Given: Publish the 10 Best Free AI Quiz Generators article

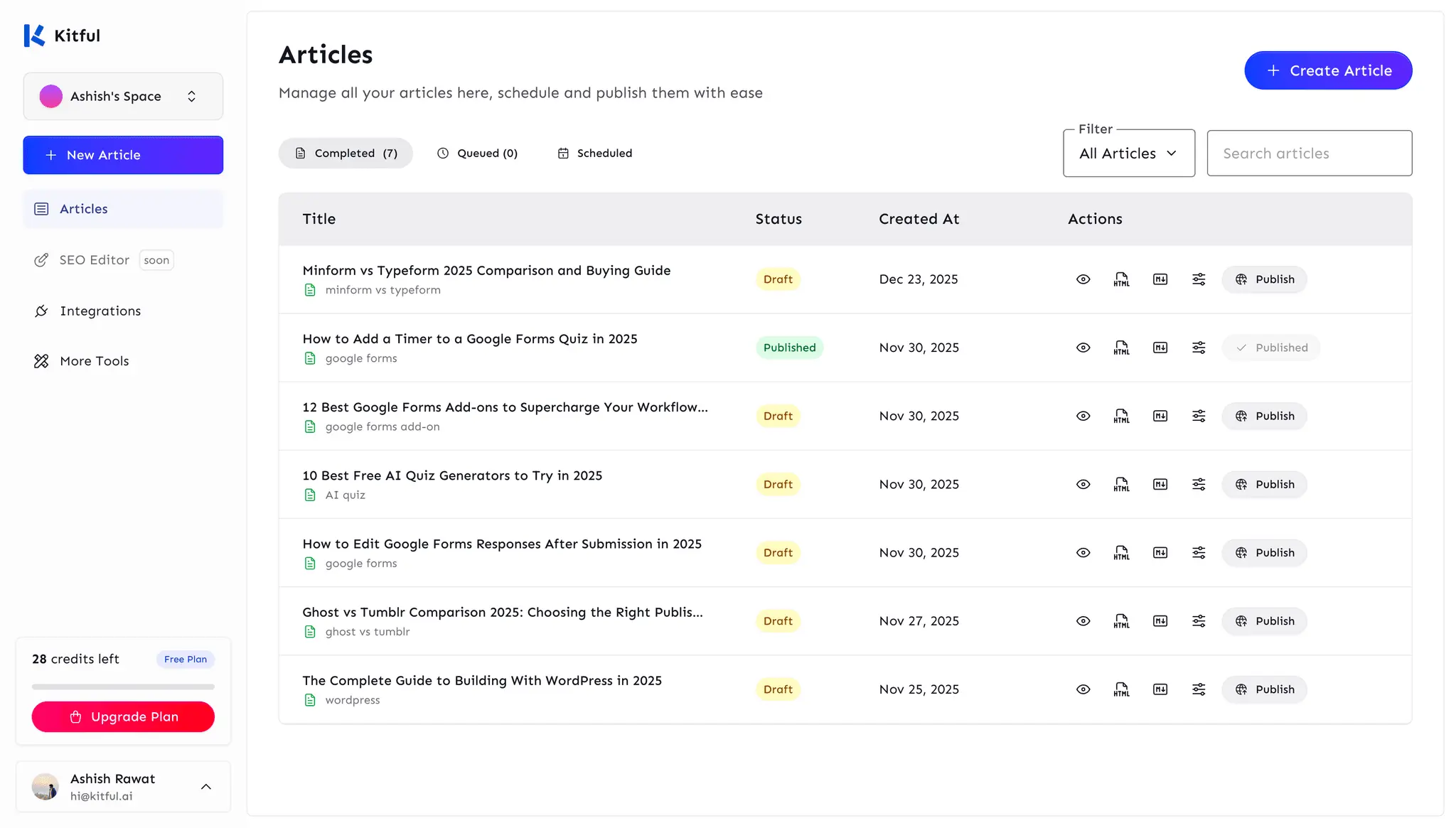Looking at the screenshot, I should coord(1264,484).
